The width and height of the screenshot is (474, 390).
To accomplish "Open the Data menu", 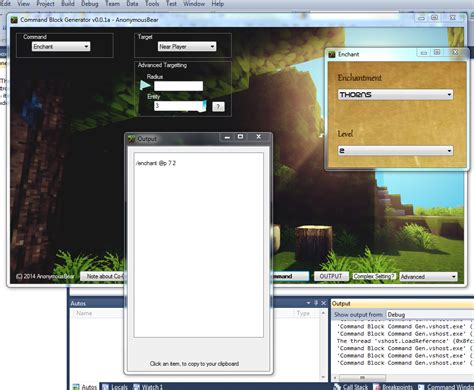I will [x=132, y=4].
